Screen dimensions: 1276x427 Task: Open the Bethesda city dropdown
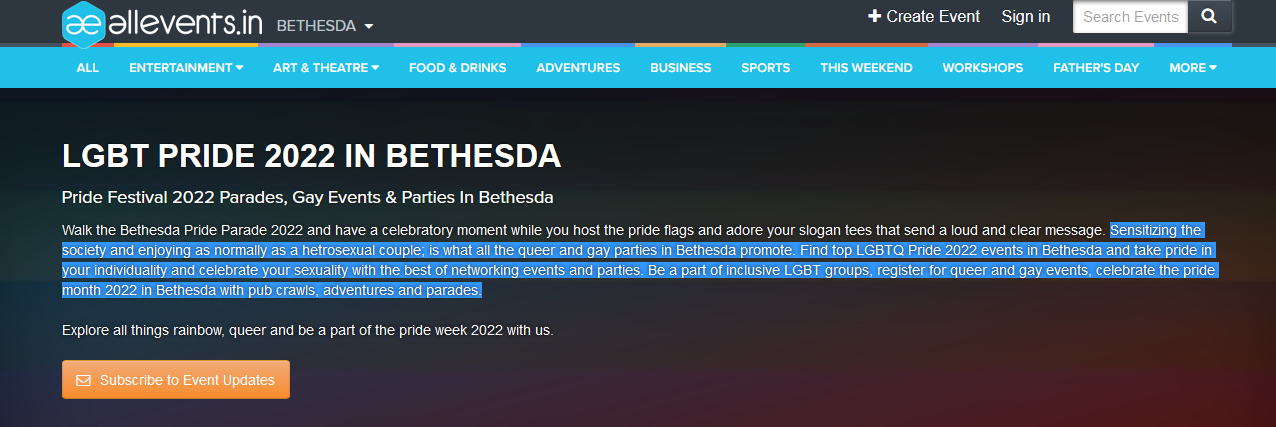(324, 26)
